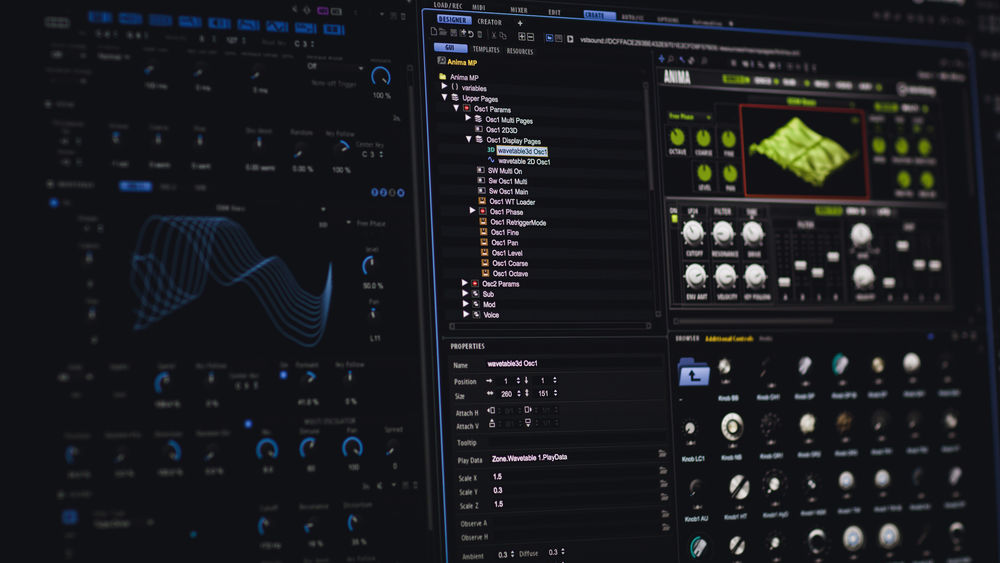Click the search icon beside yellow Anima MP
The height and width of the screenshot is (563, 1000).
point(441,61)
